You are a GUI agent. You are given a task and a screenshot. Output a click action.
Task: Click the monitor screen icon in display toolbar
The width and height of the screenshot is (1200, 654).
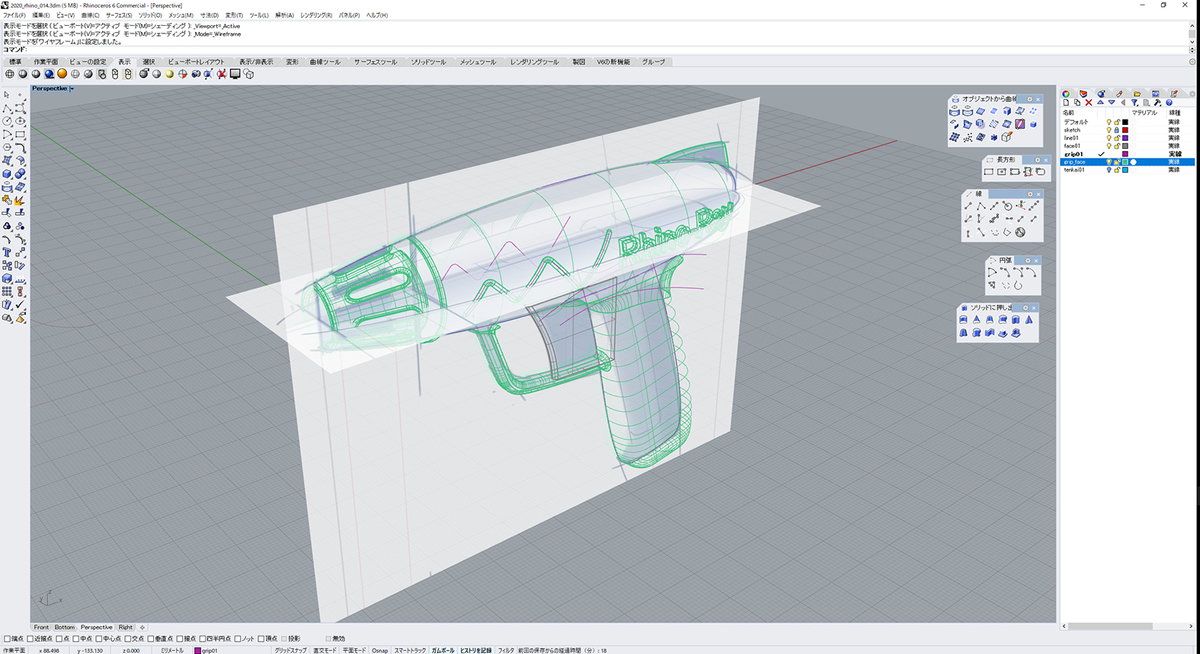pyautogui.click(x=235, y=74)
